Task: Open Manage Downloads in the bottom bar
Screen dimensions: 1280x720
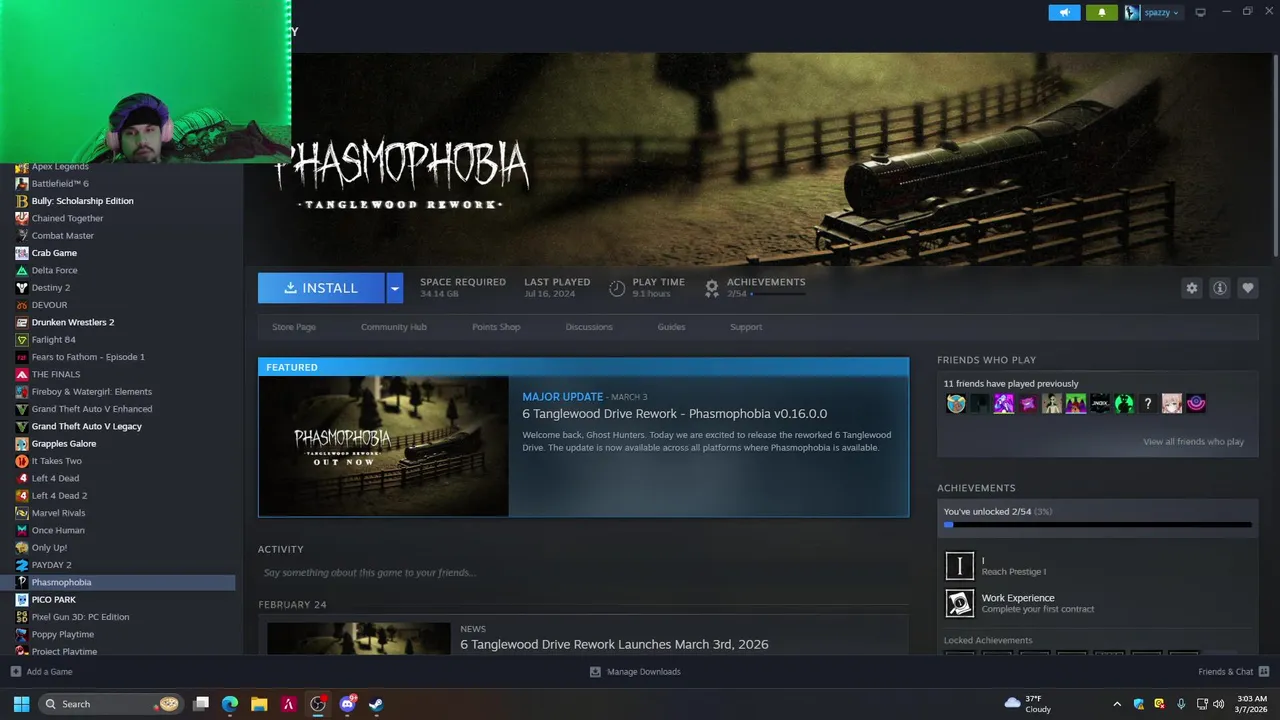Action: (x=635, y=672)
